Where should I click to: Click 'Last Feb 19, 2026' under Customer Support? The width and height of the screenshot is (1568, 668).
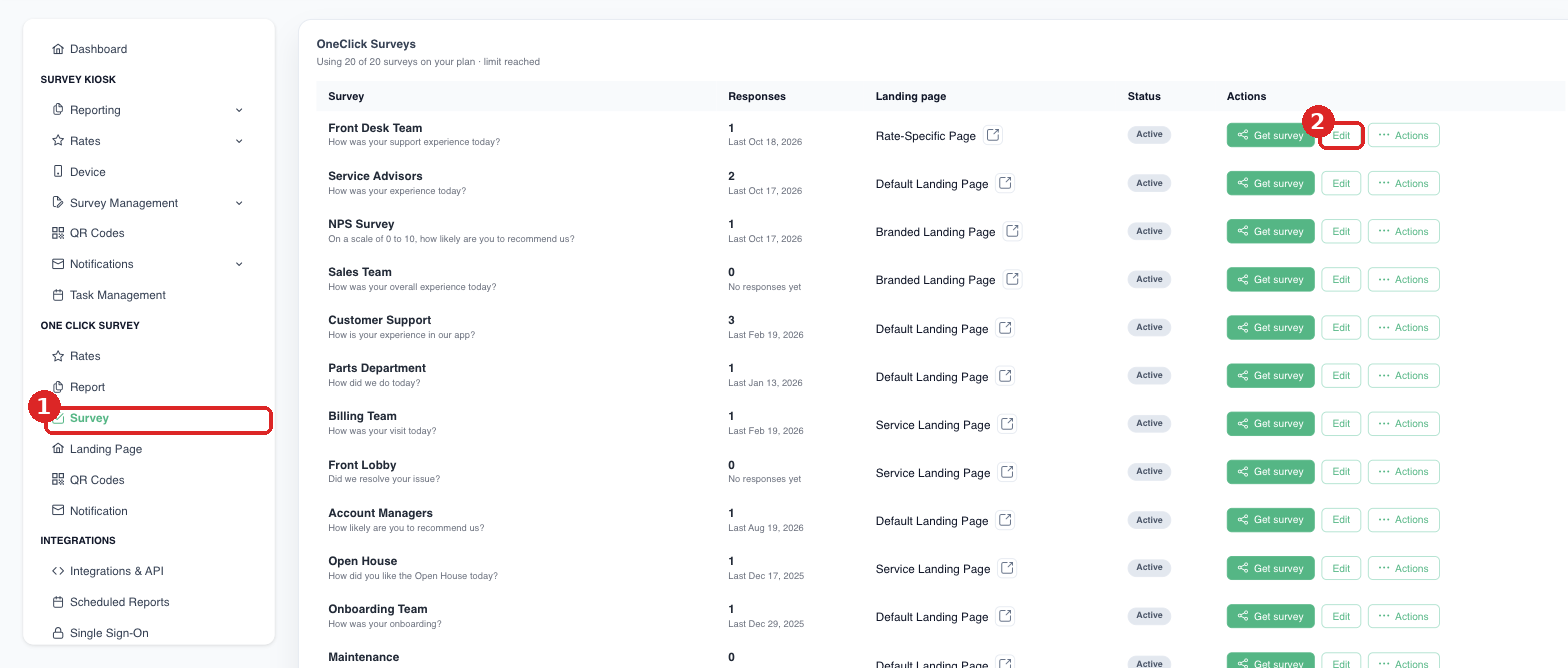point(766,335)
